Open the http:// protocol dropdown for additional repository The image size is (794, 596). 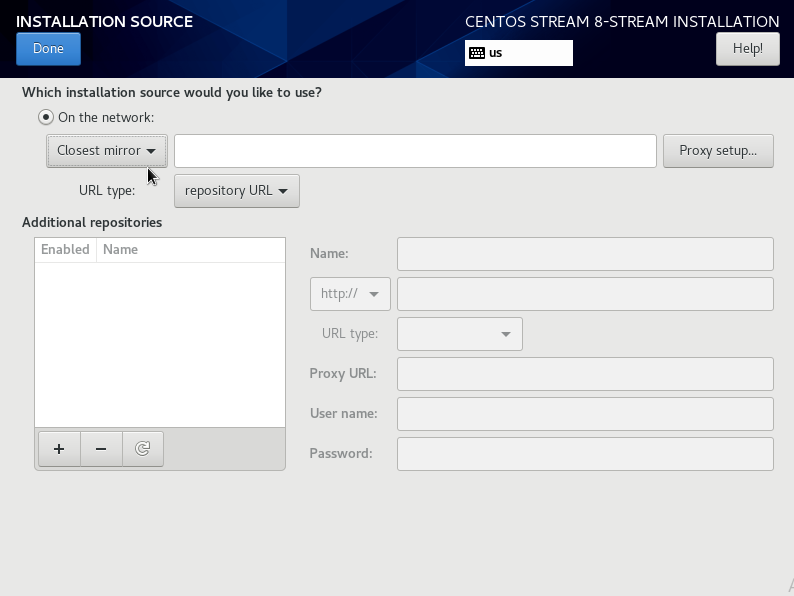(350, 294)
